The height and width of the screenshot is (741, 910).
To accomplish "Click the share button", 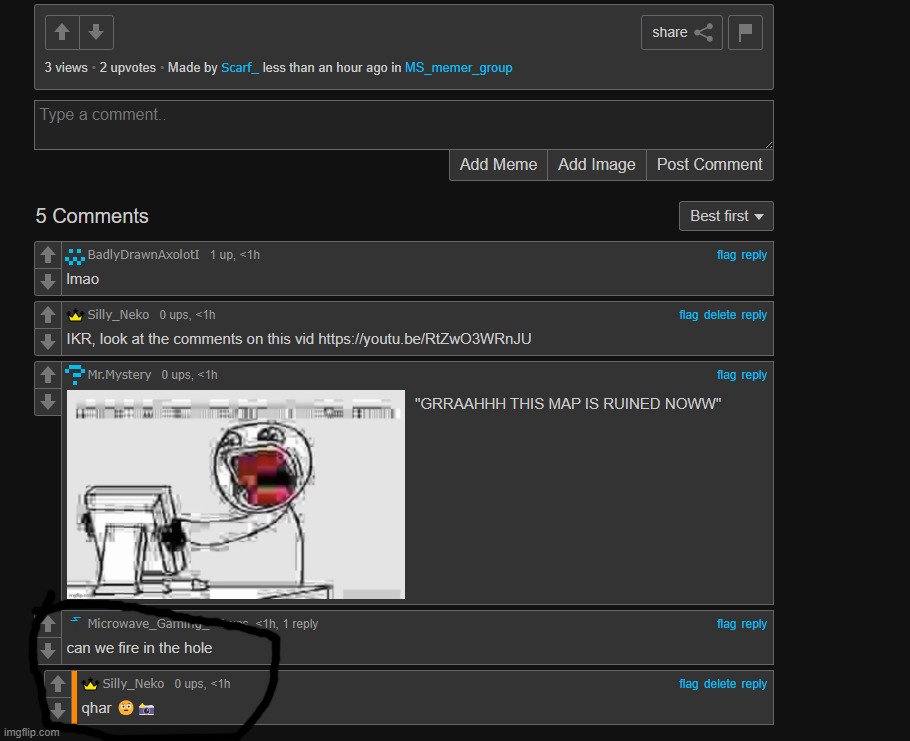I will pyautogui.click(x=681, y=33).
